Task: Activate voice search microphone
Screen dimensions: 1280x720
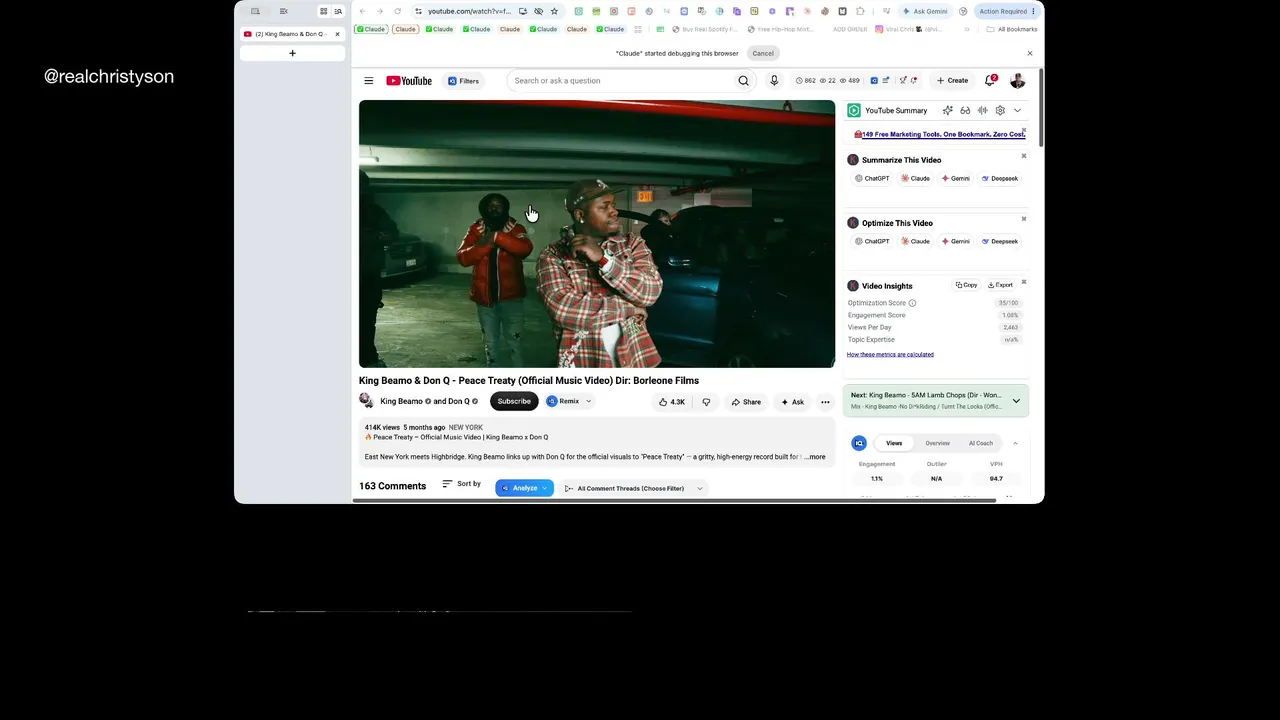Action: (774, 81)
